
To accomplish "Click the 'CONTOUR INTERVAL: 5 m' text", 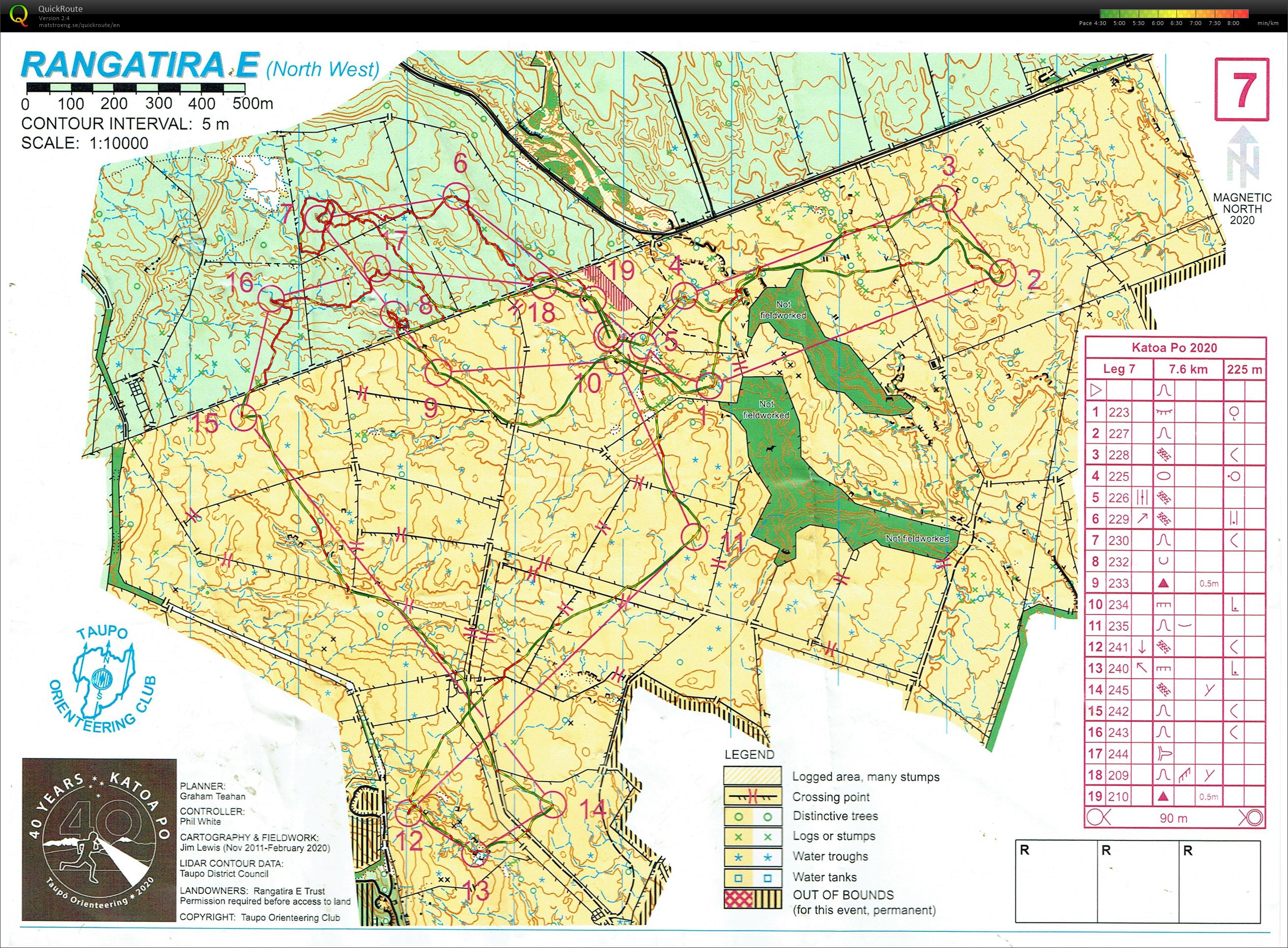I will point(125,123).
